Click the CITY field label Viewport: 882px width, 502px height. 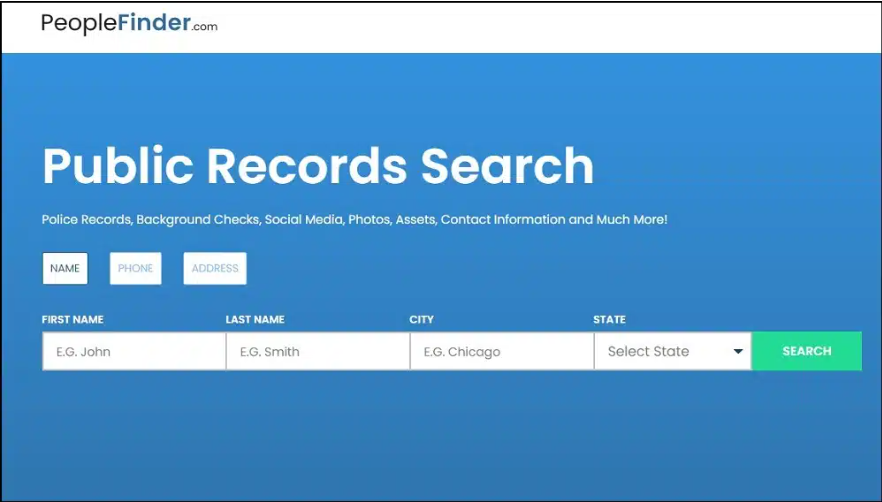click(x=421, y=320)
